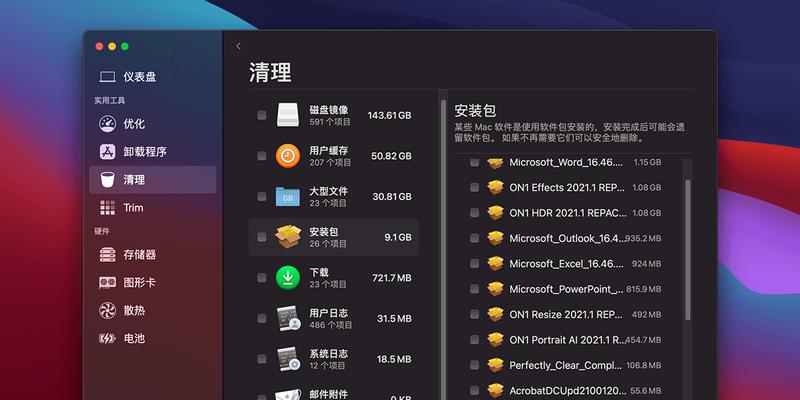This screenshot has width=800, height=400.
Task: Select the 存储器 drive icon
Action: (x=108, y=255)
